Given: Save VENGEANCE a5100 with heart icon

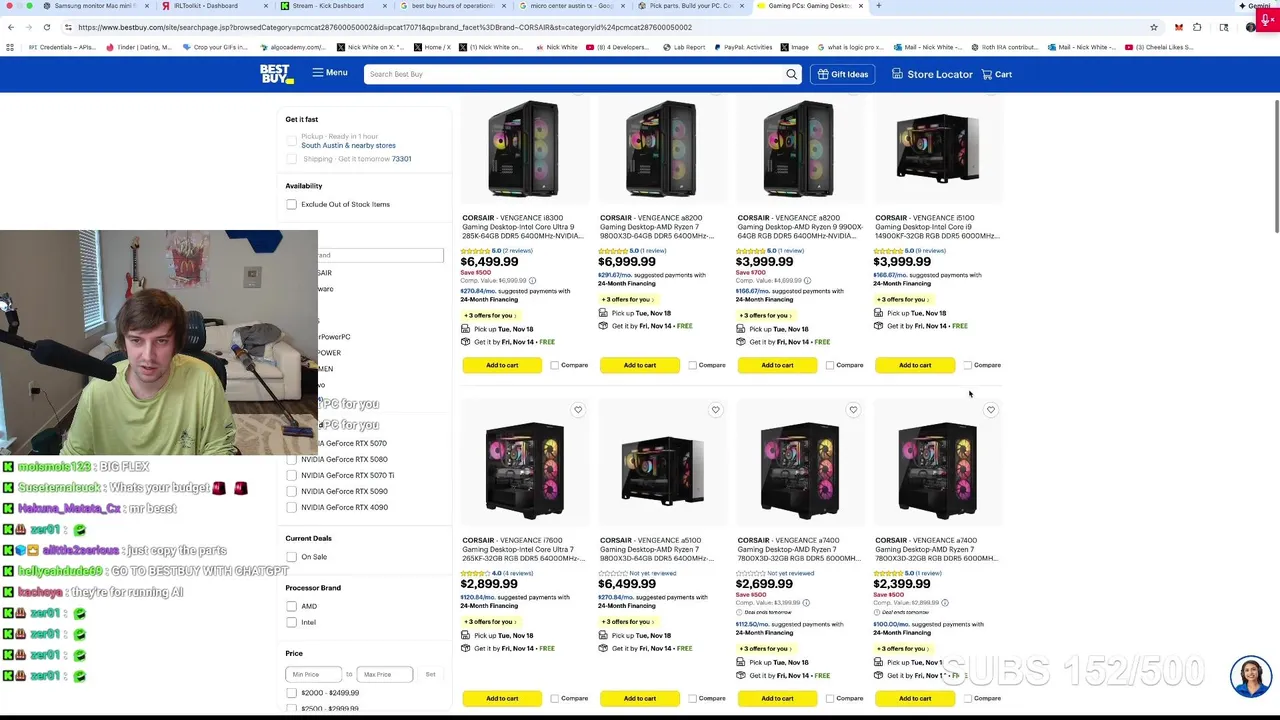Looking at the screenshot, I should coord(715,410).
